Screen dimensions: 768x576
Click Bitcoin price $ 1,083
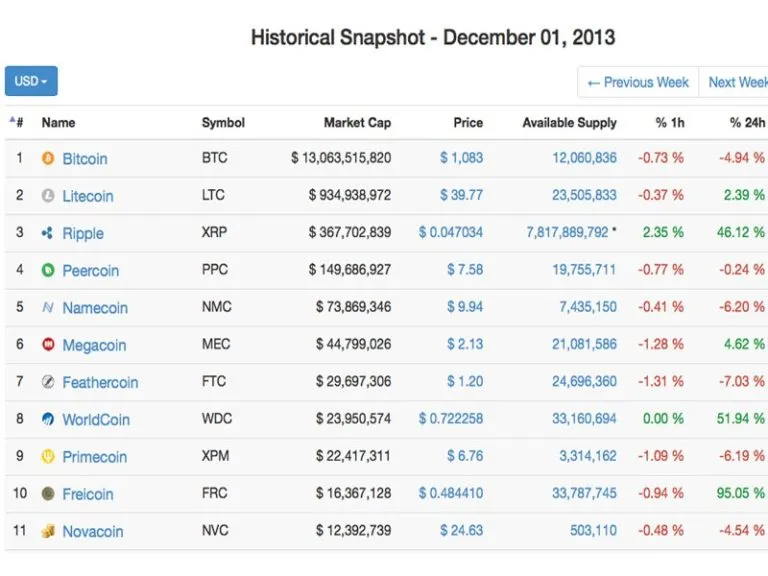coord(461,158)
